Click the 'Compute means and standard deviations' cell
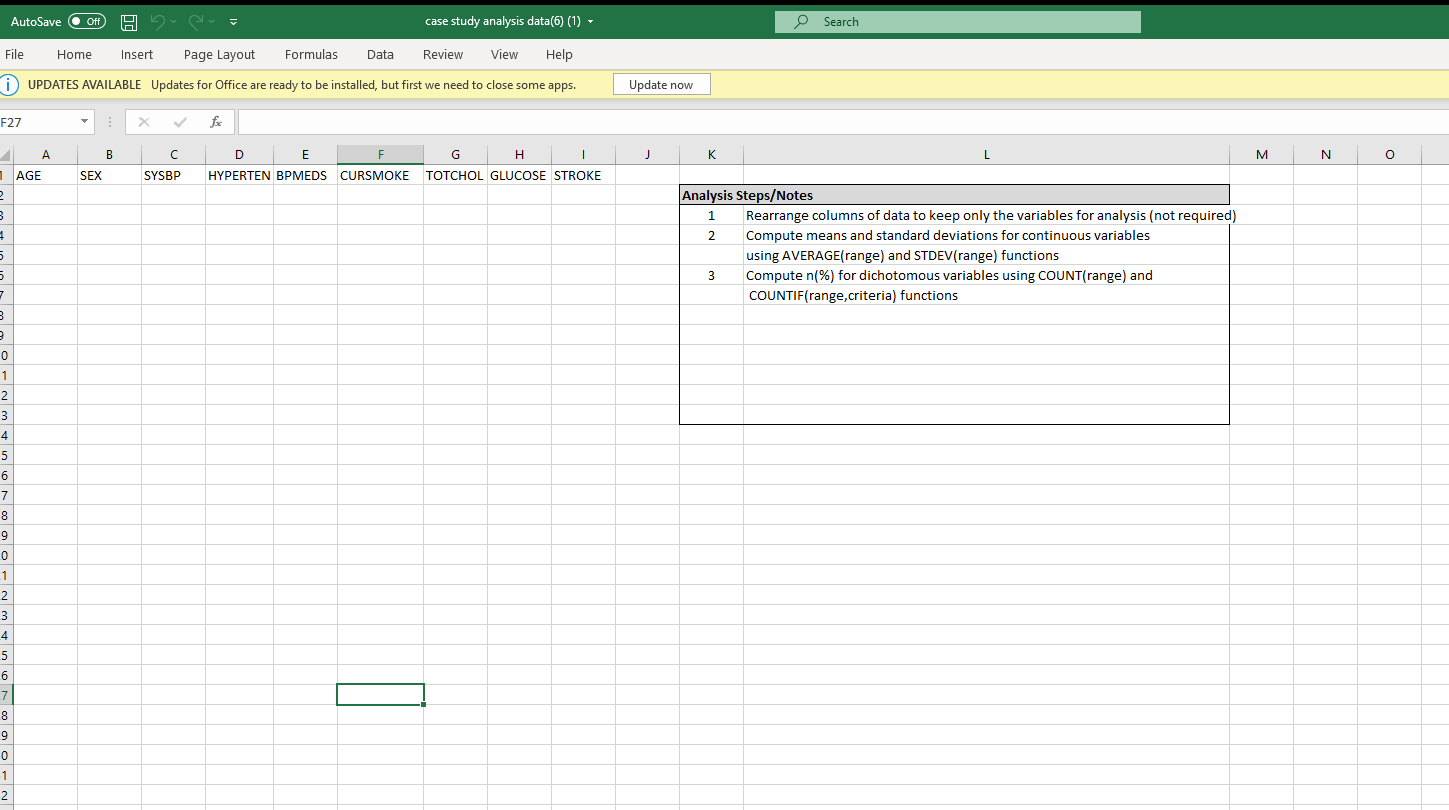 (x=986, y=235)
